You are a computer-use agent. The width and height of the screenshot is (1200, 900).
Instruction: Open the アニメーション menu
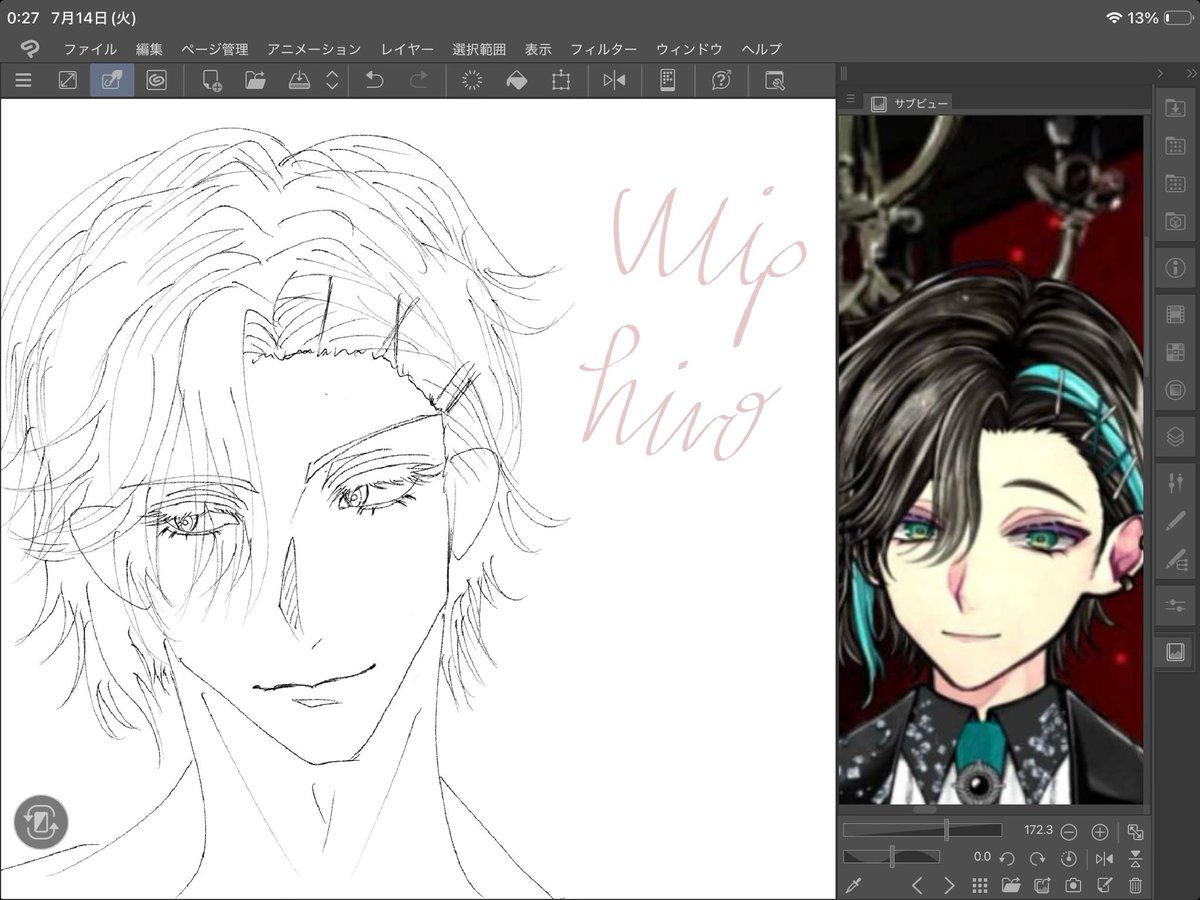point(314,49)
